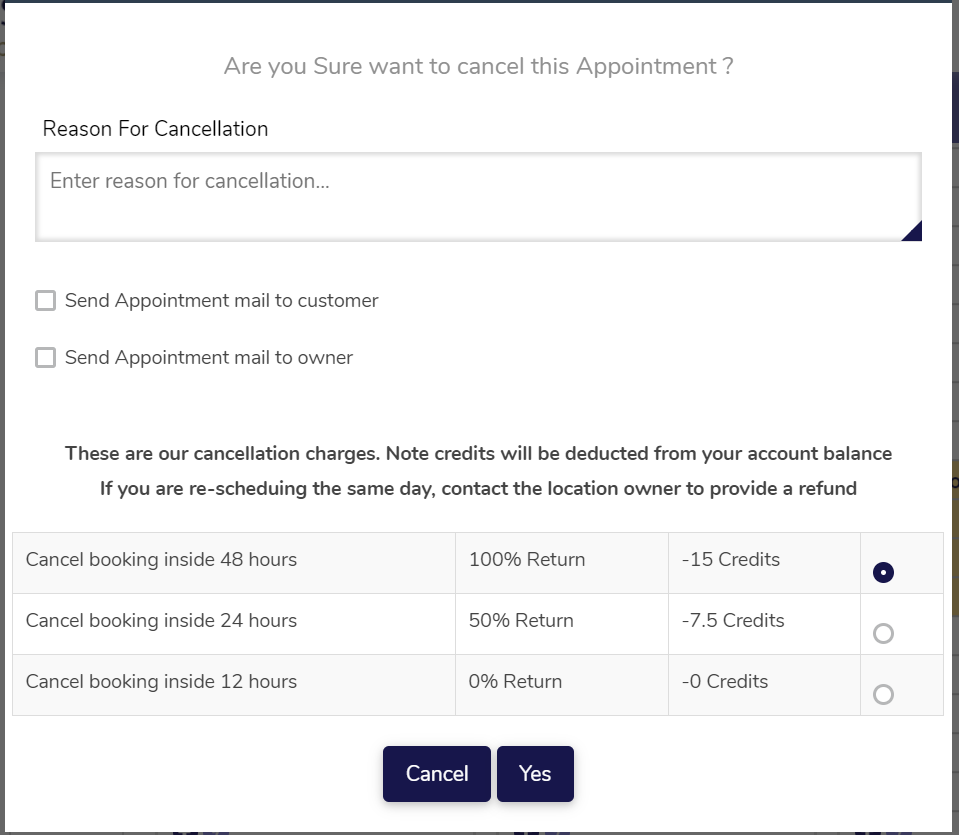Click the reason for cancellation text area

pyautogui.click(x=478, y=197)
